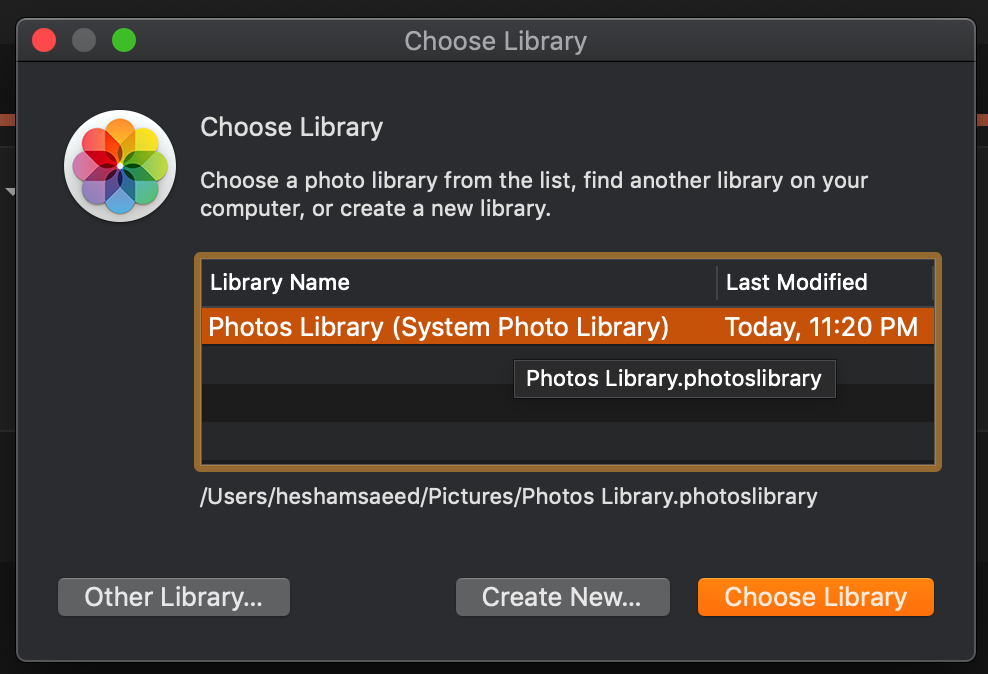Confirm with the orange Choose Library button
988x674 pixels.
(x=815, y=597)
